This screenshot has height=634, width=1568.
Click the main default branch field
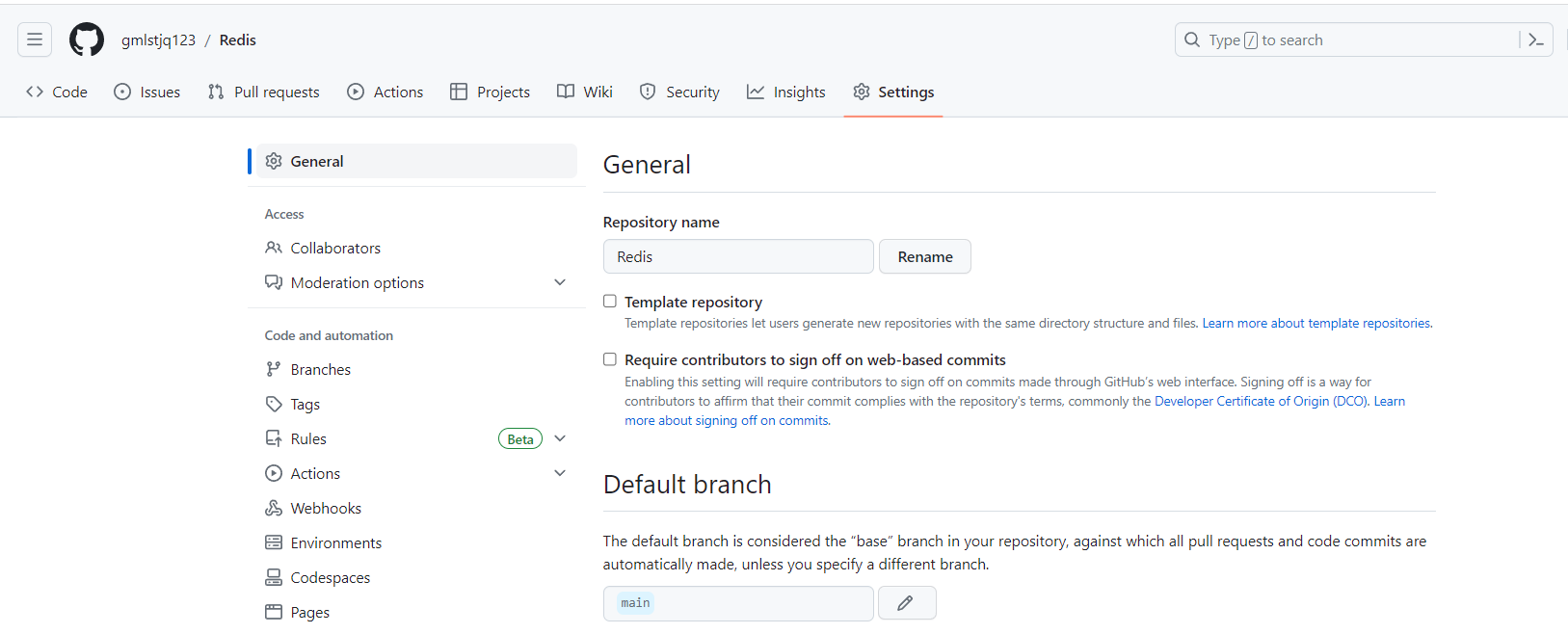pos(738,603)
